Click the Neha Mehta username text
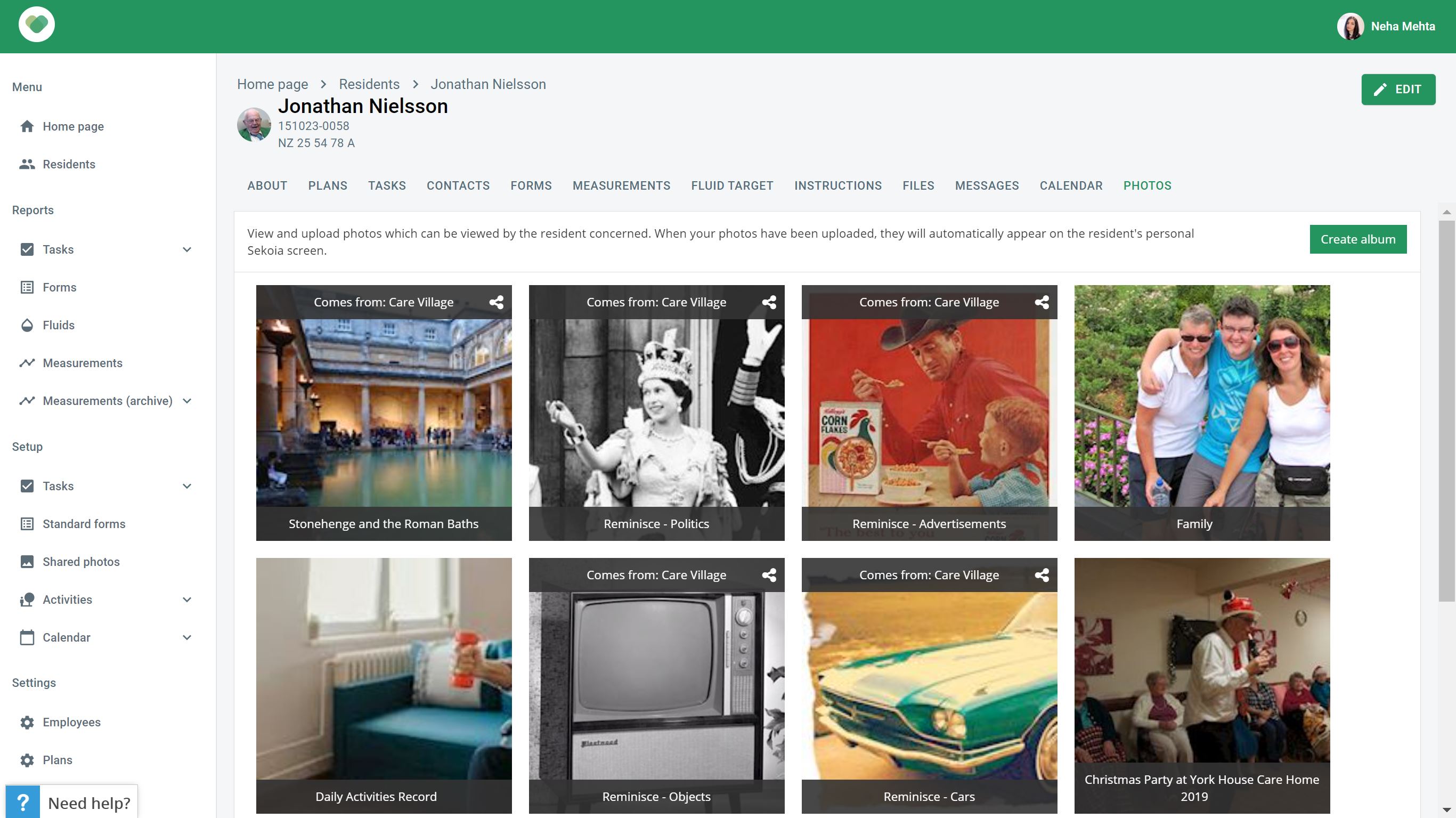Viewport: 1456px width, 818px height. pyautogui.click(x=1403, y=26)
